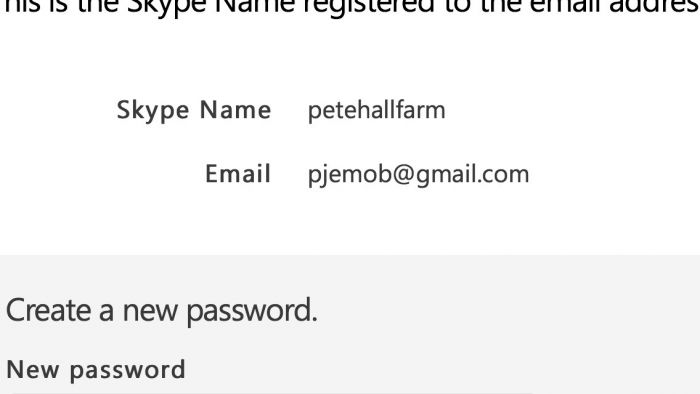700x394 pixels.
Task: Select the pjemob@gmail.com email address
Action: [418, 174]
